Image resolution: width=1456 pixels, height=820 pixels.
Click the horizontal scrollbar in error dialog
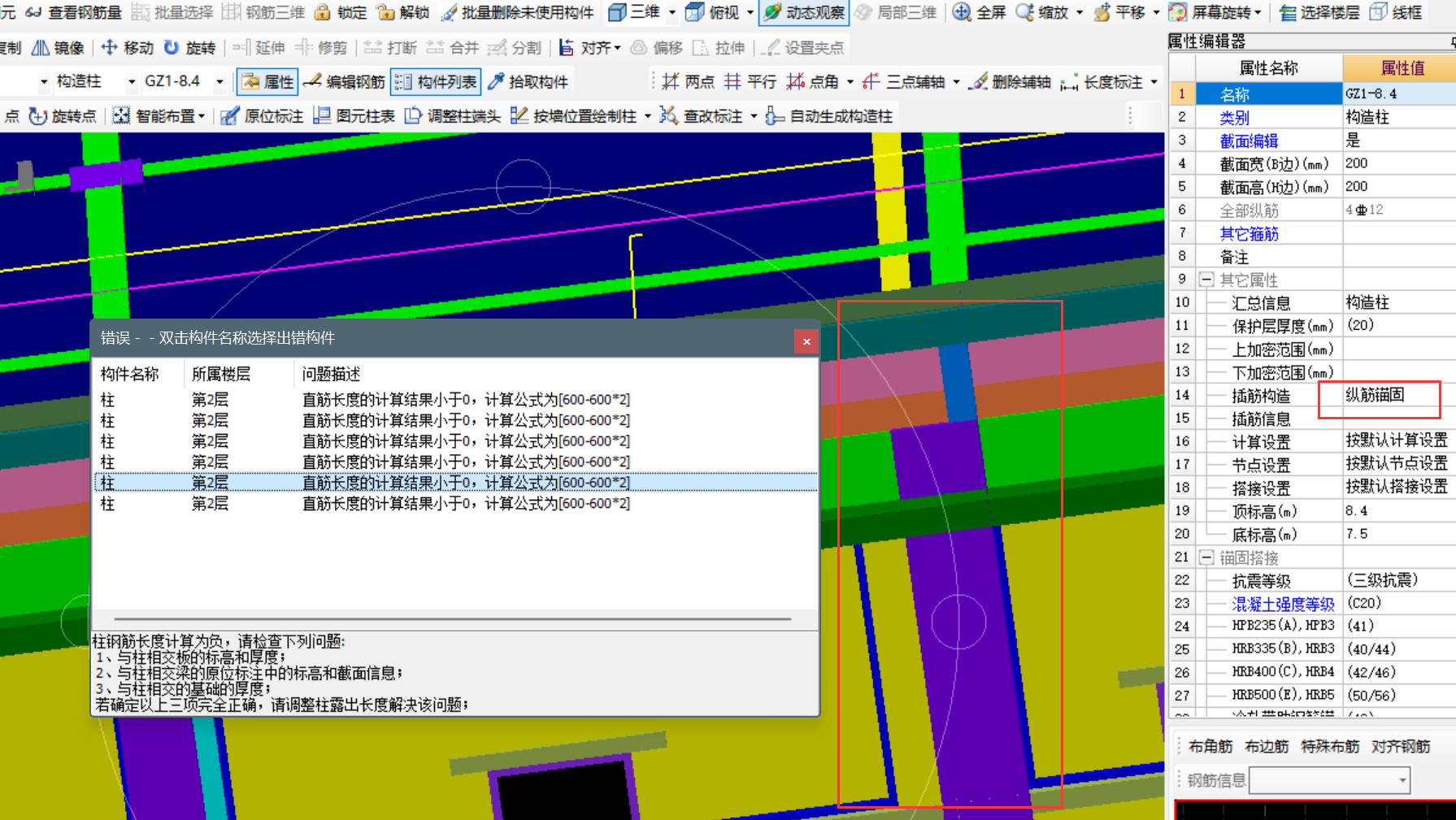(x=453, y=619)
